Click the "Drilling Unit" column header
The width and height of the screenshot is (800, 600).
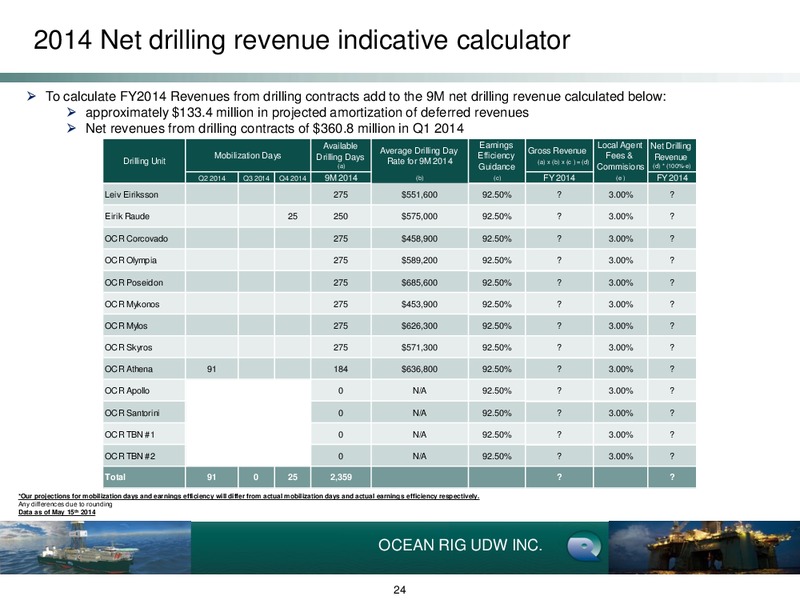(144, 161)
